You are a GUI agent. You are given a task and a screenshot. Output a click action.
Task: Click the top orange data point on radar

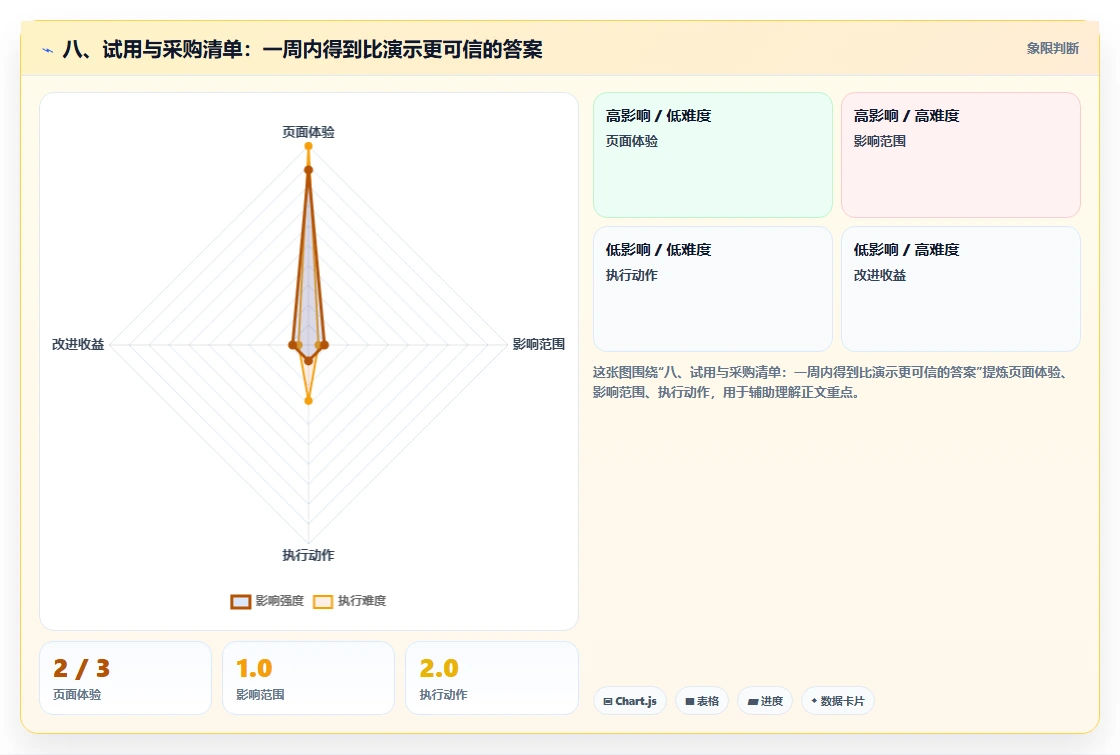point(309,146)
